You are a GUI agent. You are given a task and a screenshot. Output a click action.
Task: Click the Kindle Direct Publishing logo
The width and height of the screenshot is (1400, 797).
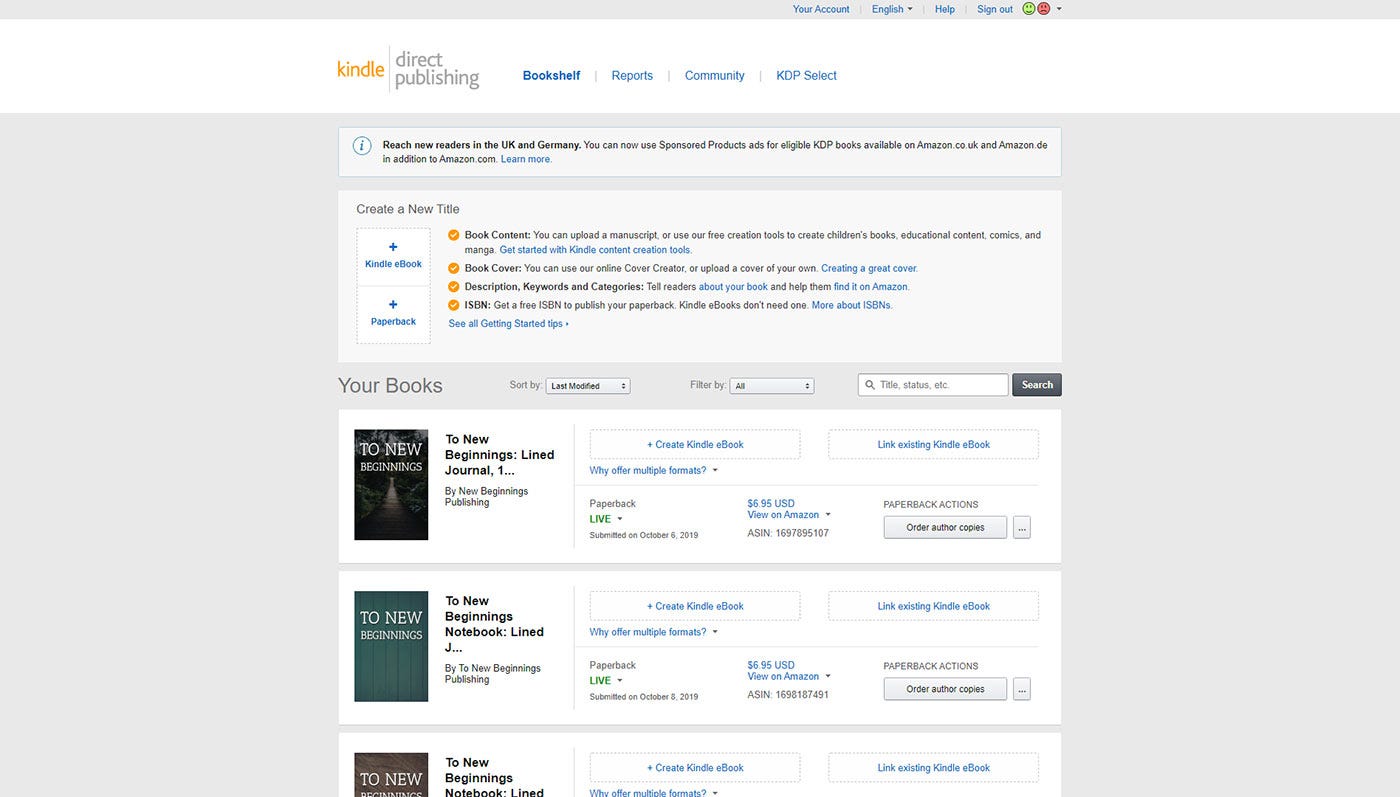click(x=408, y=71)
